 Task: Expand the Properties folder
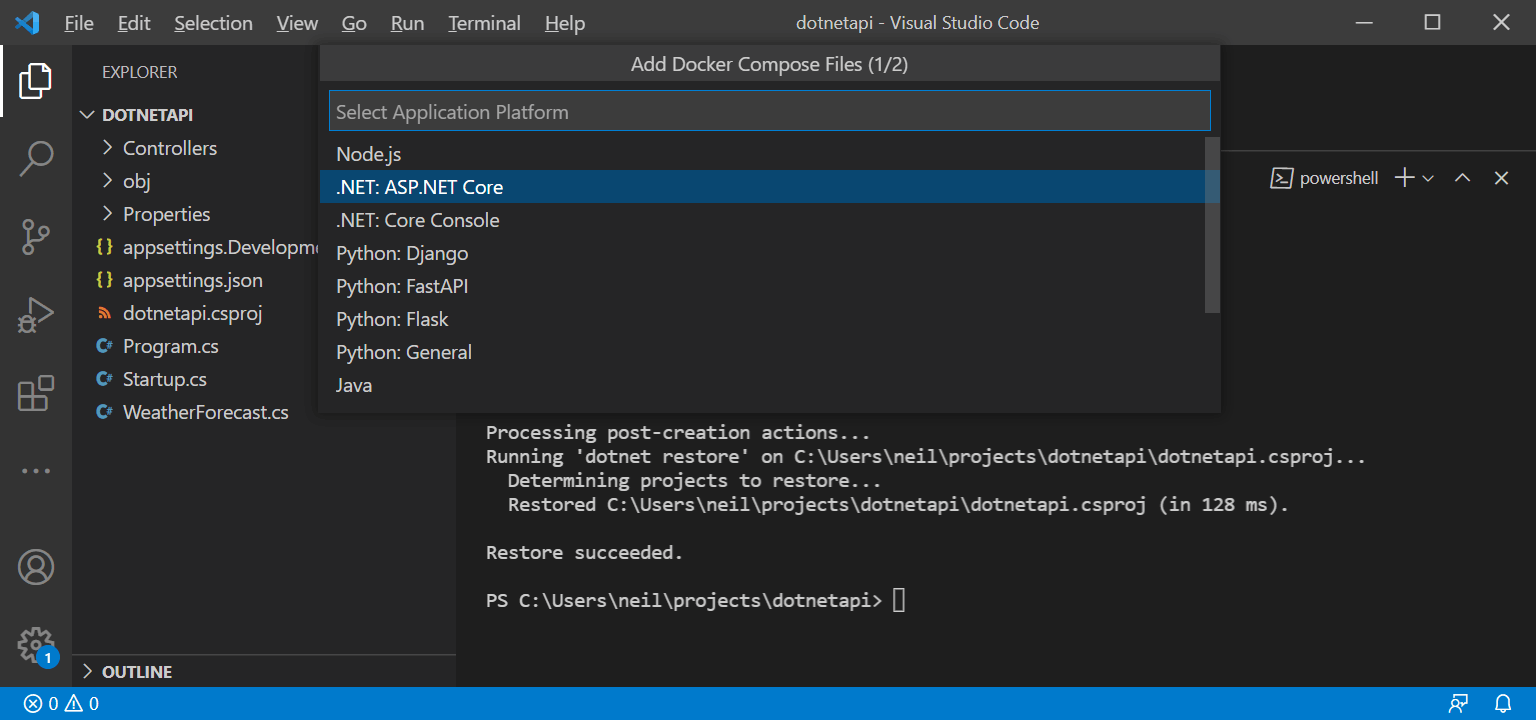pos(166,214)
